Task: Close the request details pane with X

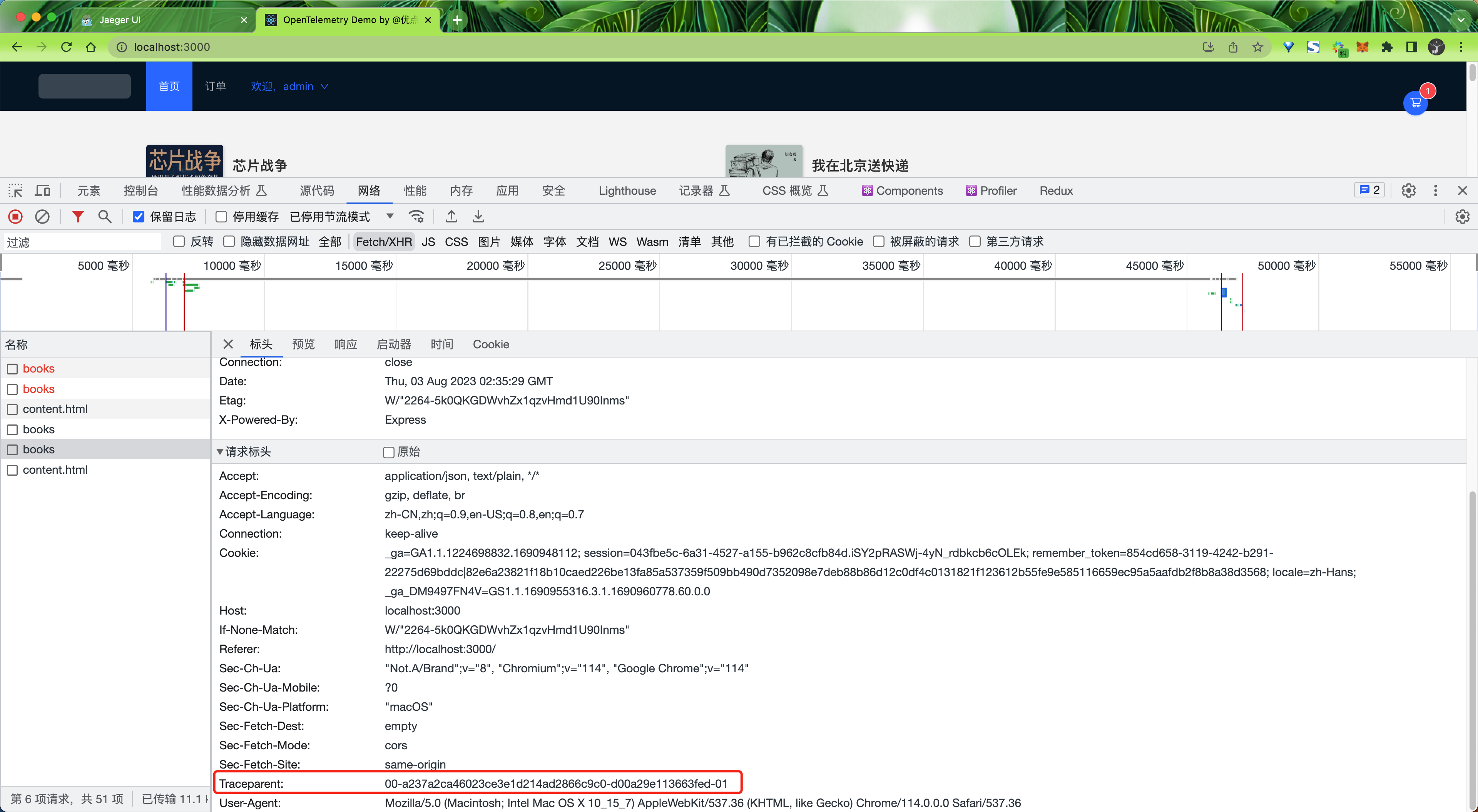Action: [228, 344]
